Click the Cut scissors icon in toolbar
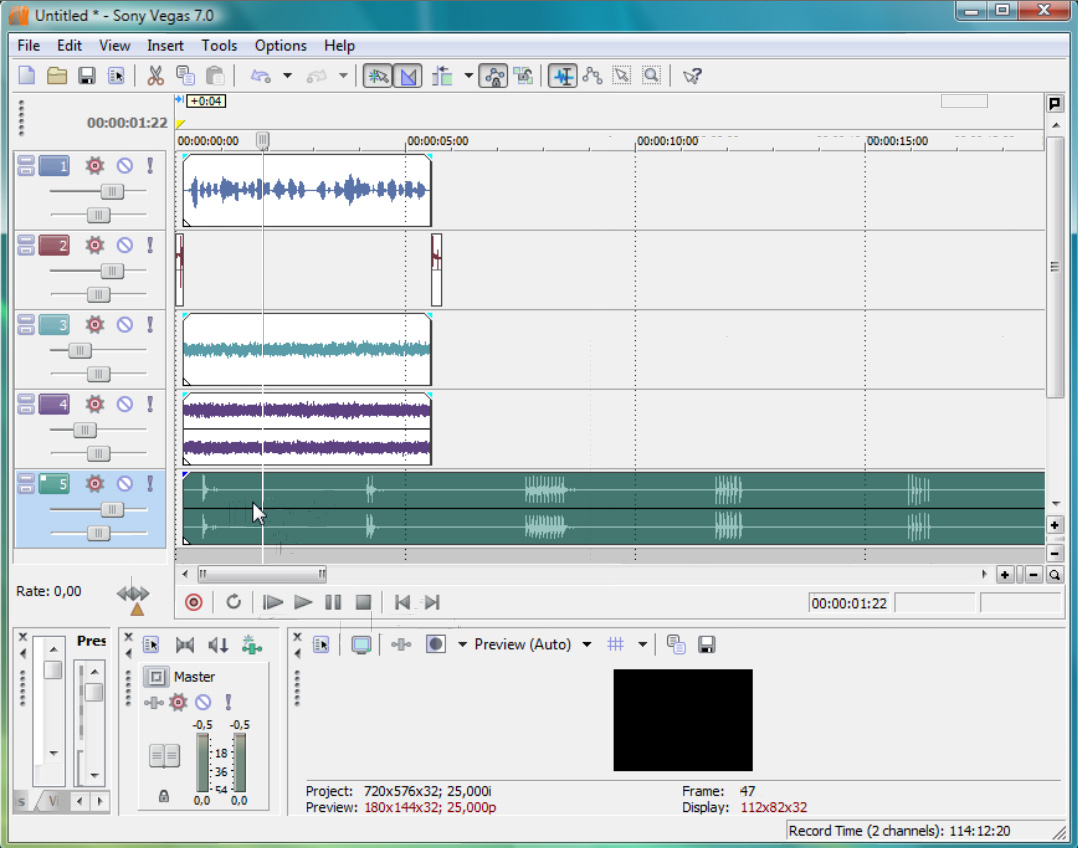 155,76
